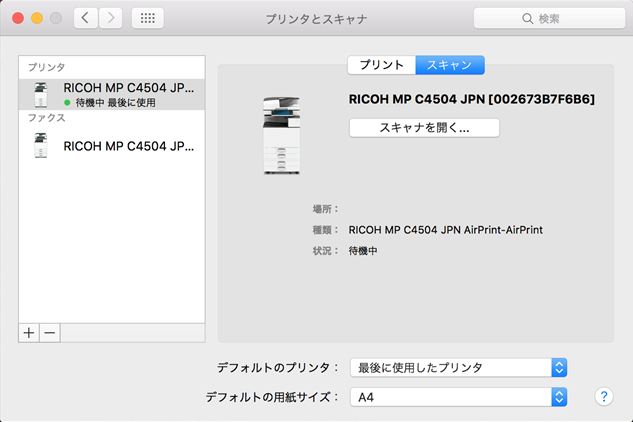Click the device name heading with ID 002673B7F6B6
The image size is (633, 422).
point(471,100)
